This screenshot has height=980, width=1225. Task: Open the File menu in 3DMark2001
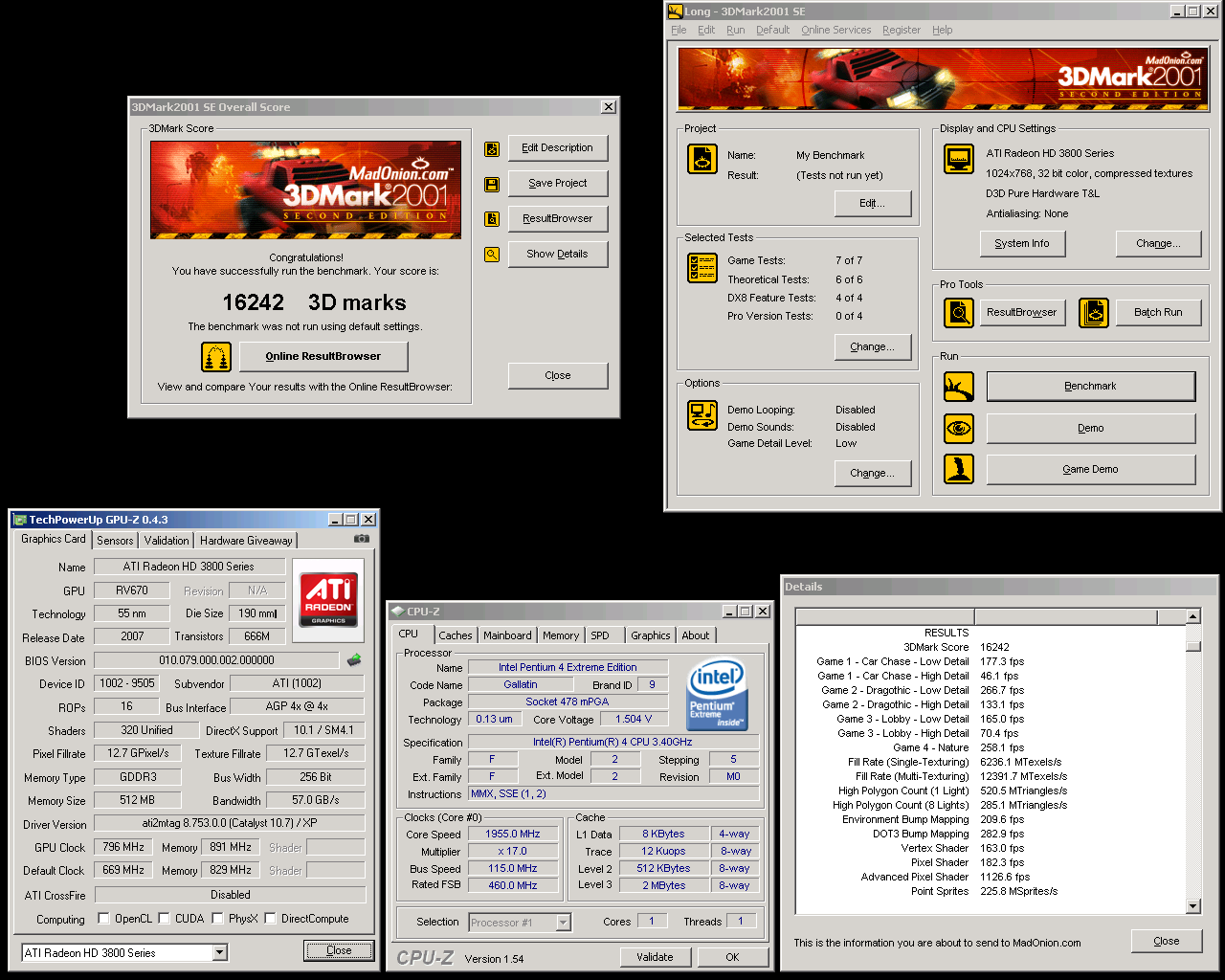[x=679, y=30]
